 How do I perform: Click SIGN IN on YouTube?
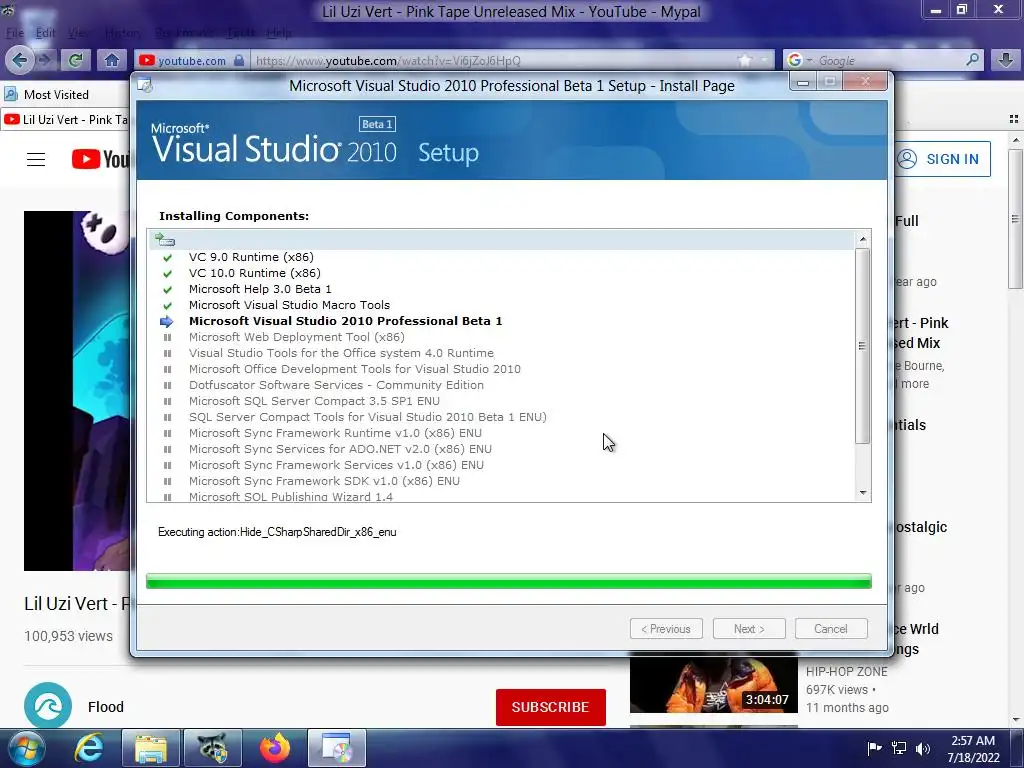(941, 159)
